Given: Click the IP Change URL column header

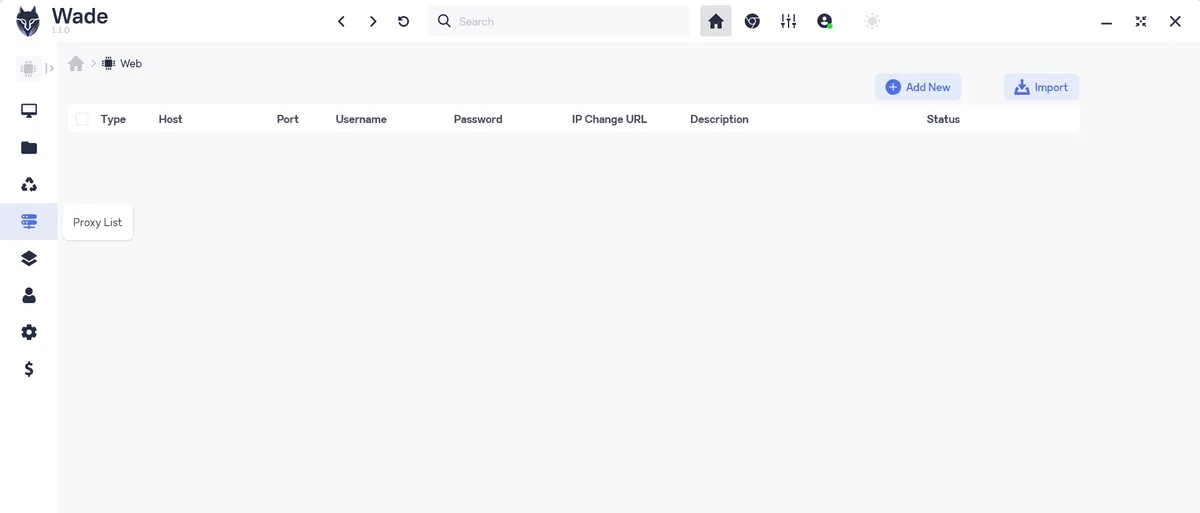Looking at the screenshot, I should click(x=609, y=119).
